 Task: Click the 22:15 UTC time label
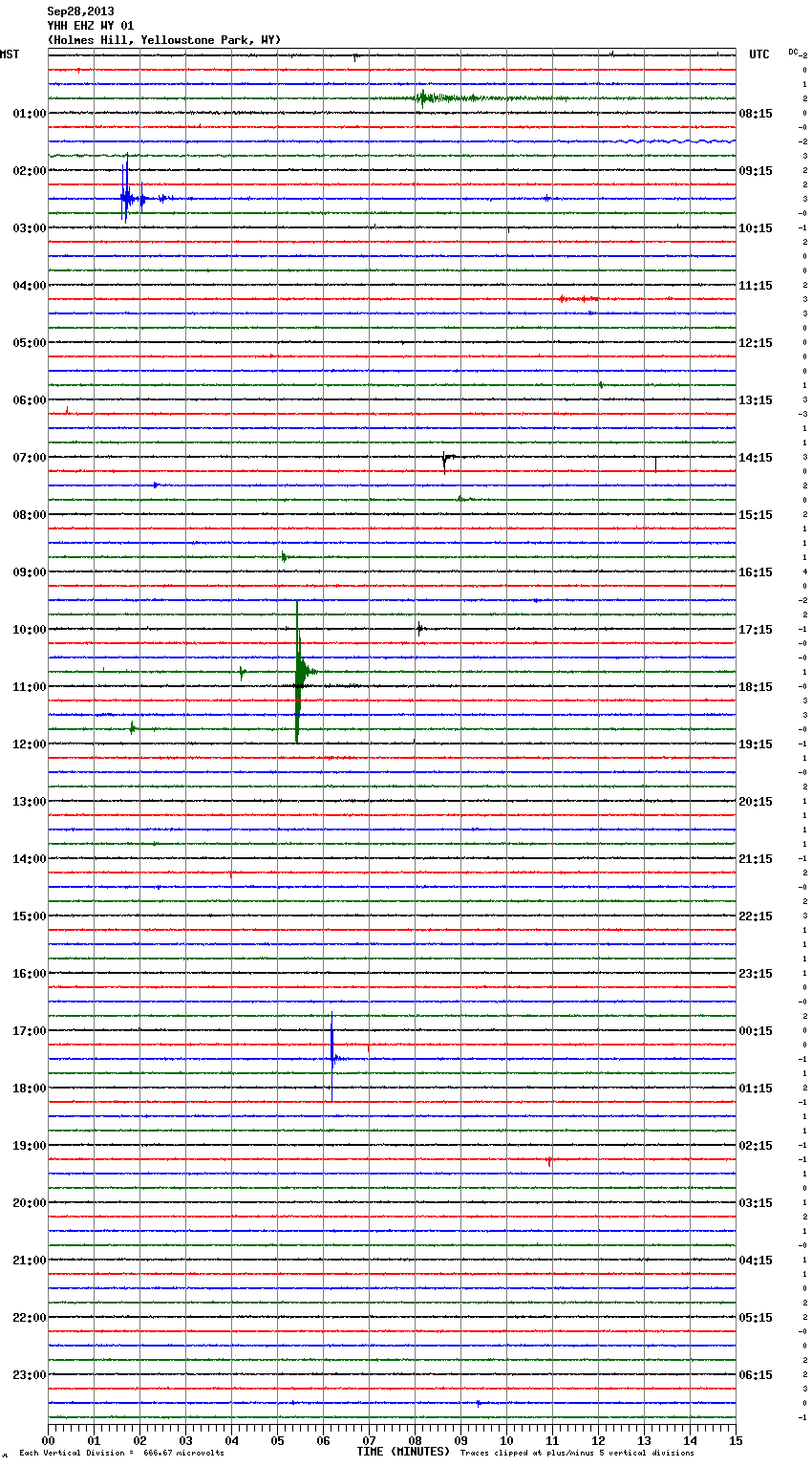coord(756,916)
